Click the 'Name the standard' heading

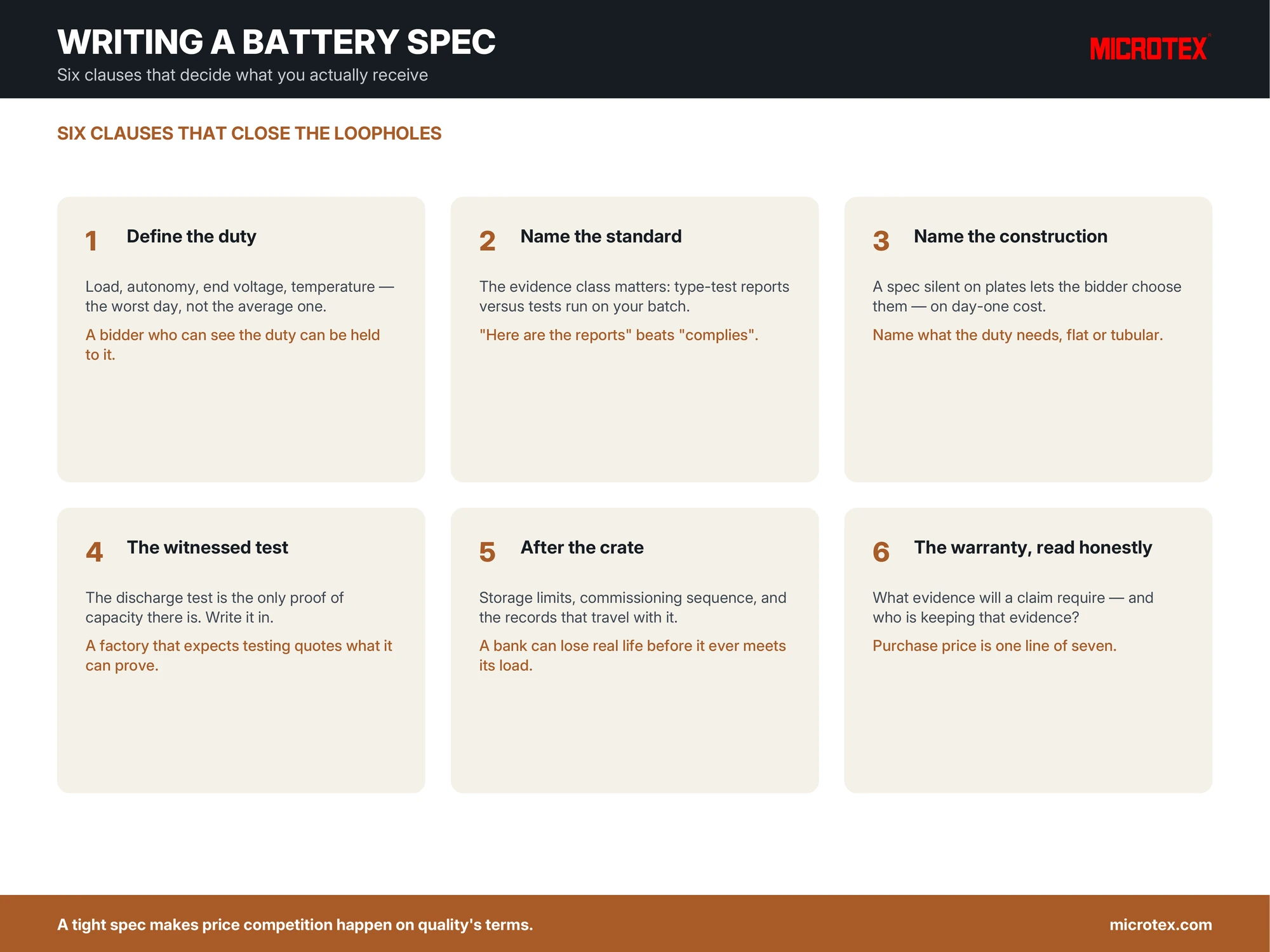pos(601,236)
